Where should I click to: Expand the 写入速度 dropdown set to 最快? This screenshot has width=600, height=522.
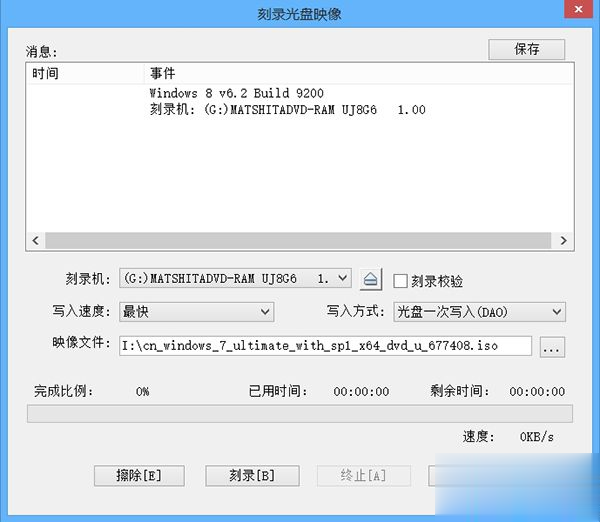click(x=196, y=312)
